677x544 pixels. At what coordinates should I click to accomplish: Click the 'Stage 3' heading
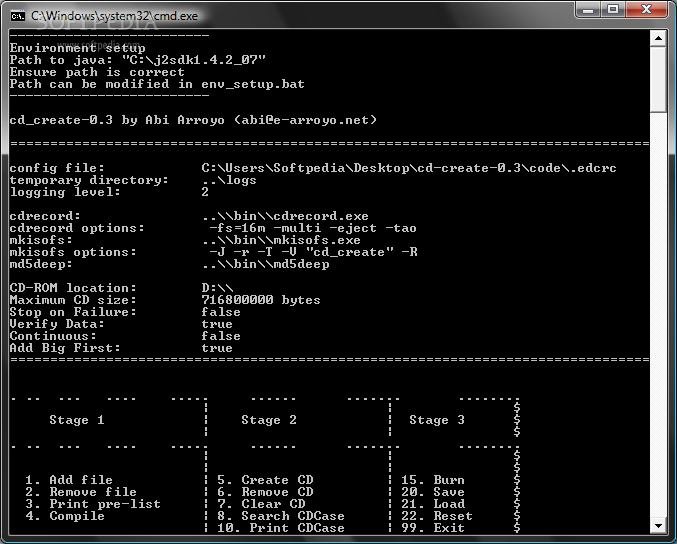(437, 420)
